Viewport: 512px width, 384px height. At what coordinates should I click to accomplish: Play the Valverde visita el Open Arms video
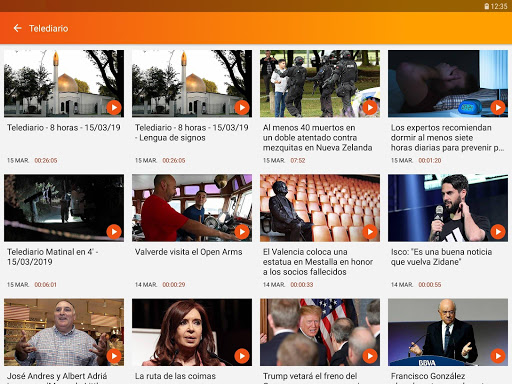coord(242,232)
